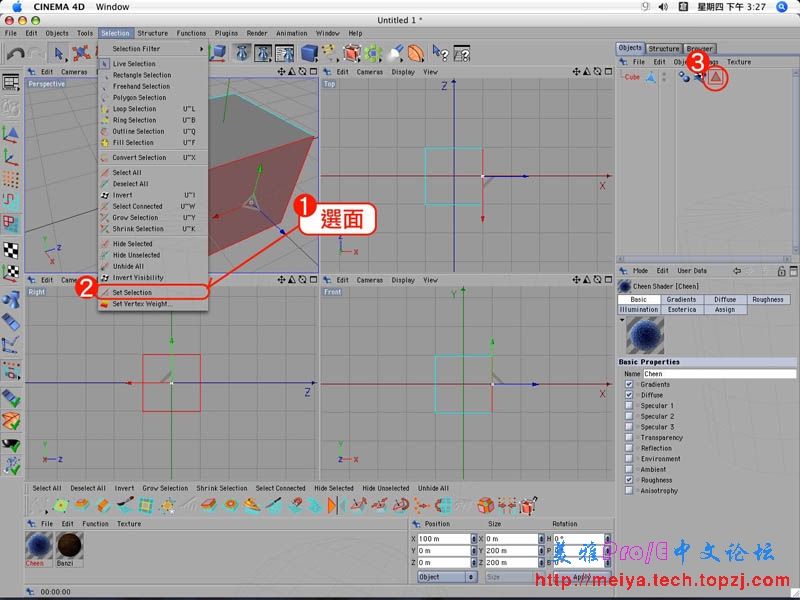Click the checkerboard texture tool in left palette
The image size is (800, 600).
pos(11,250)
